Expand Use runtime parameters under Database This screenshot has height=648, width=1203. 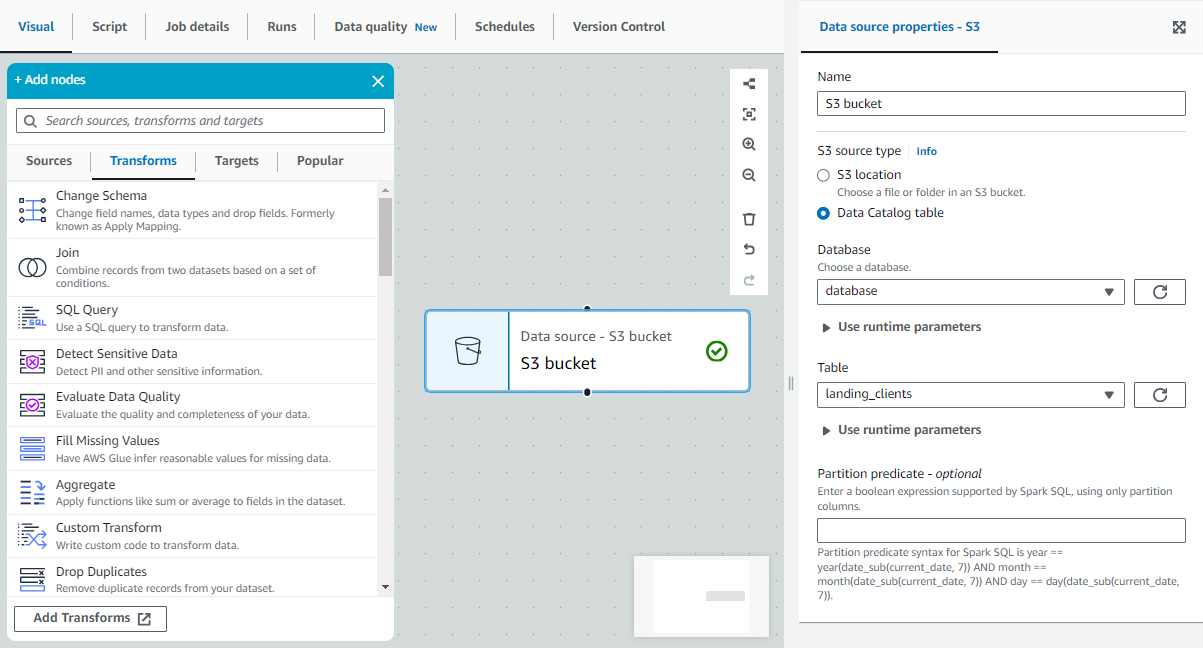tap(900, 327)
